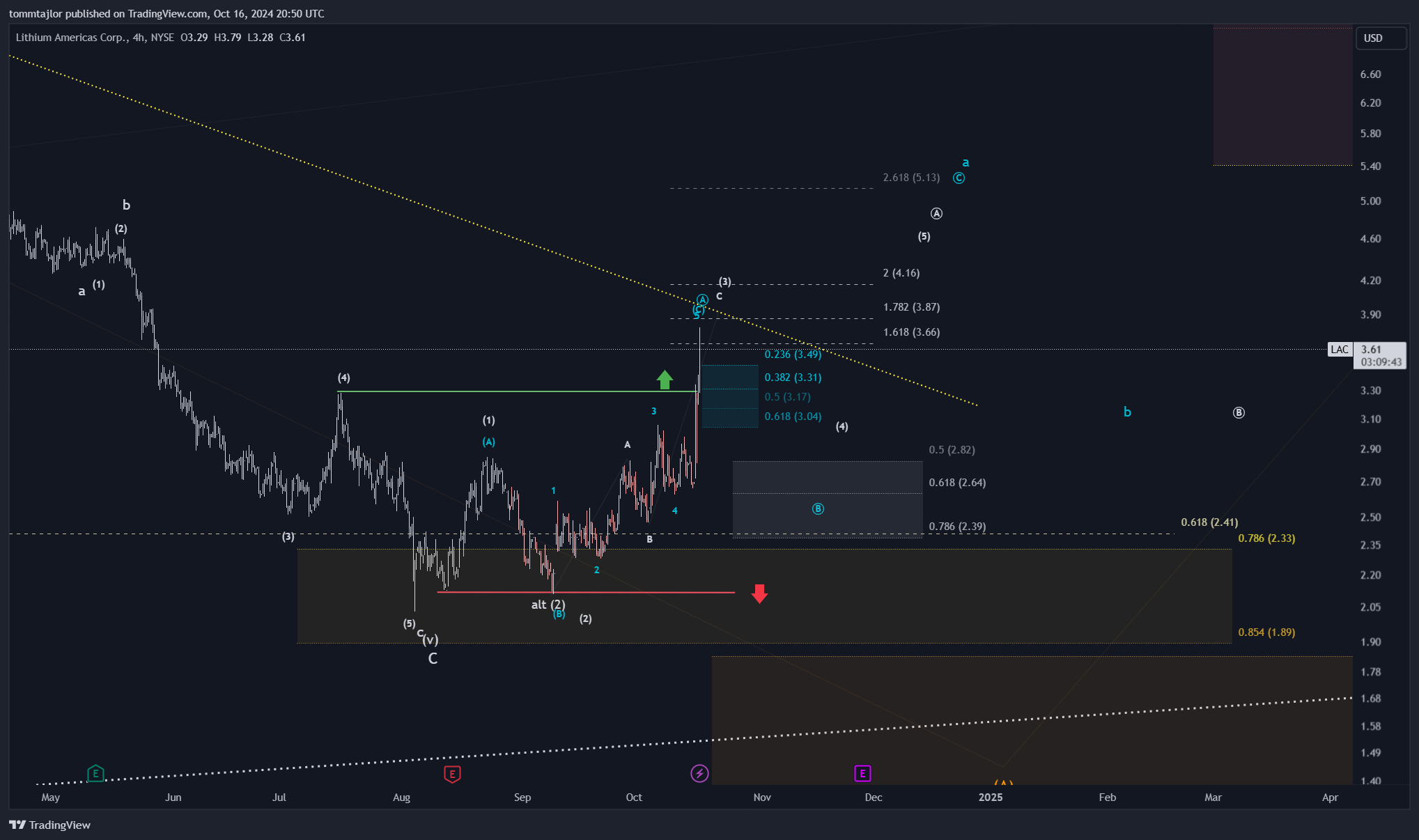Click the 0.618 (2.64) retracement label
1419x840 pixels.
tap(957, 483)
